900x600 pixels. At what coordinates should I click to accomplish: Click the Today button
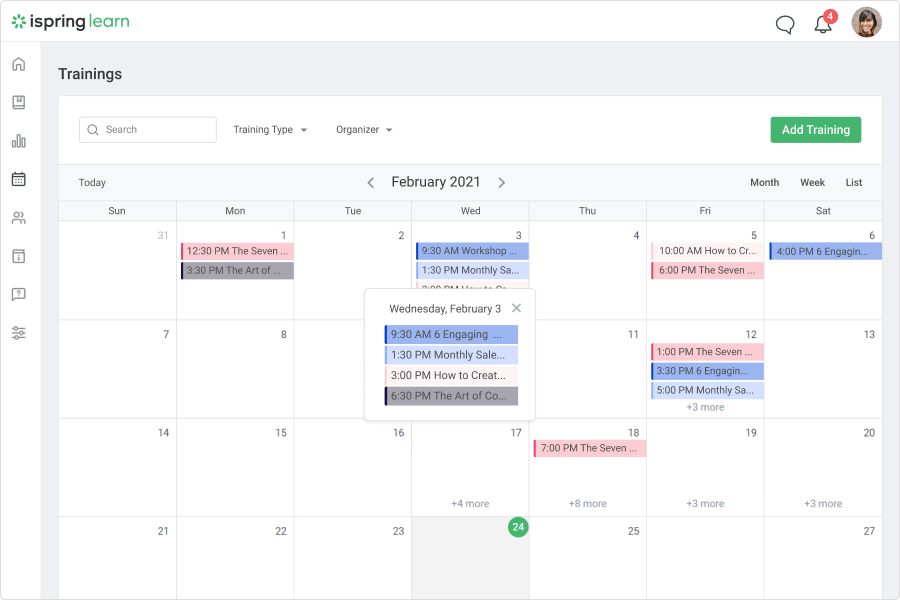[x=92, y=183]
